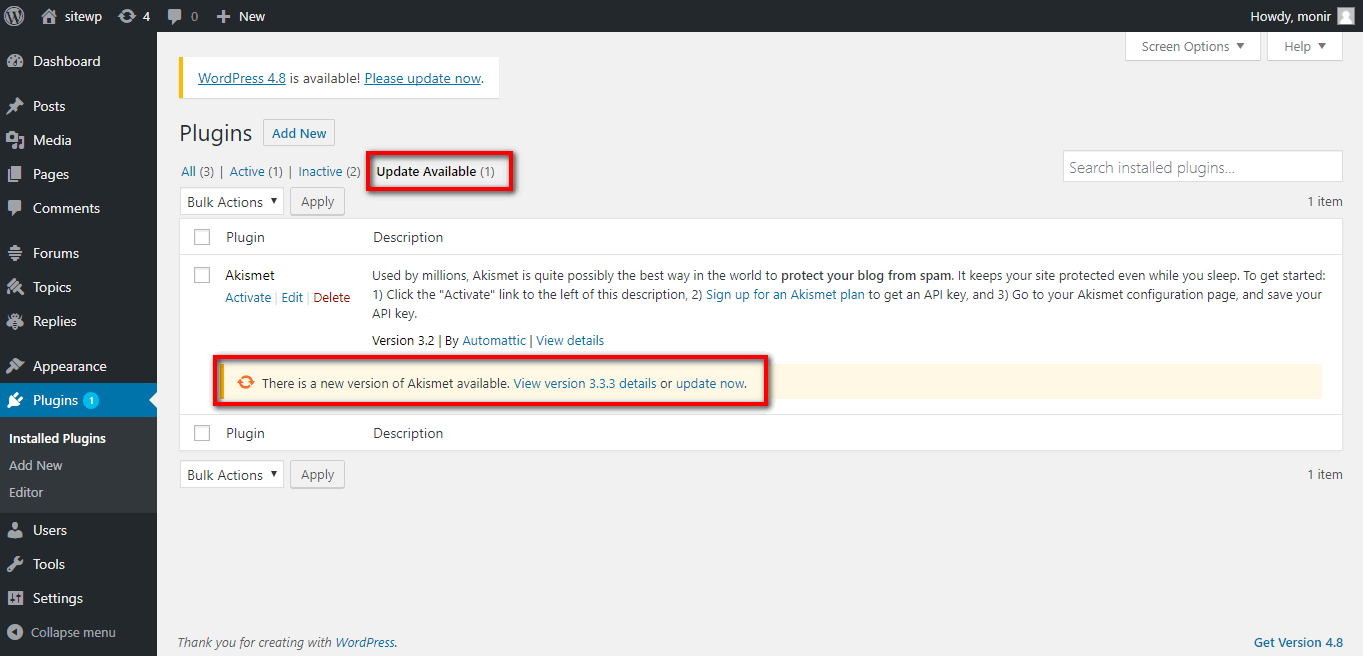Viewport: 1363px width, 656px height.
Task: Click the Plugins update count badge
Action: [x=91, y=400]
